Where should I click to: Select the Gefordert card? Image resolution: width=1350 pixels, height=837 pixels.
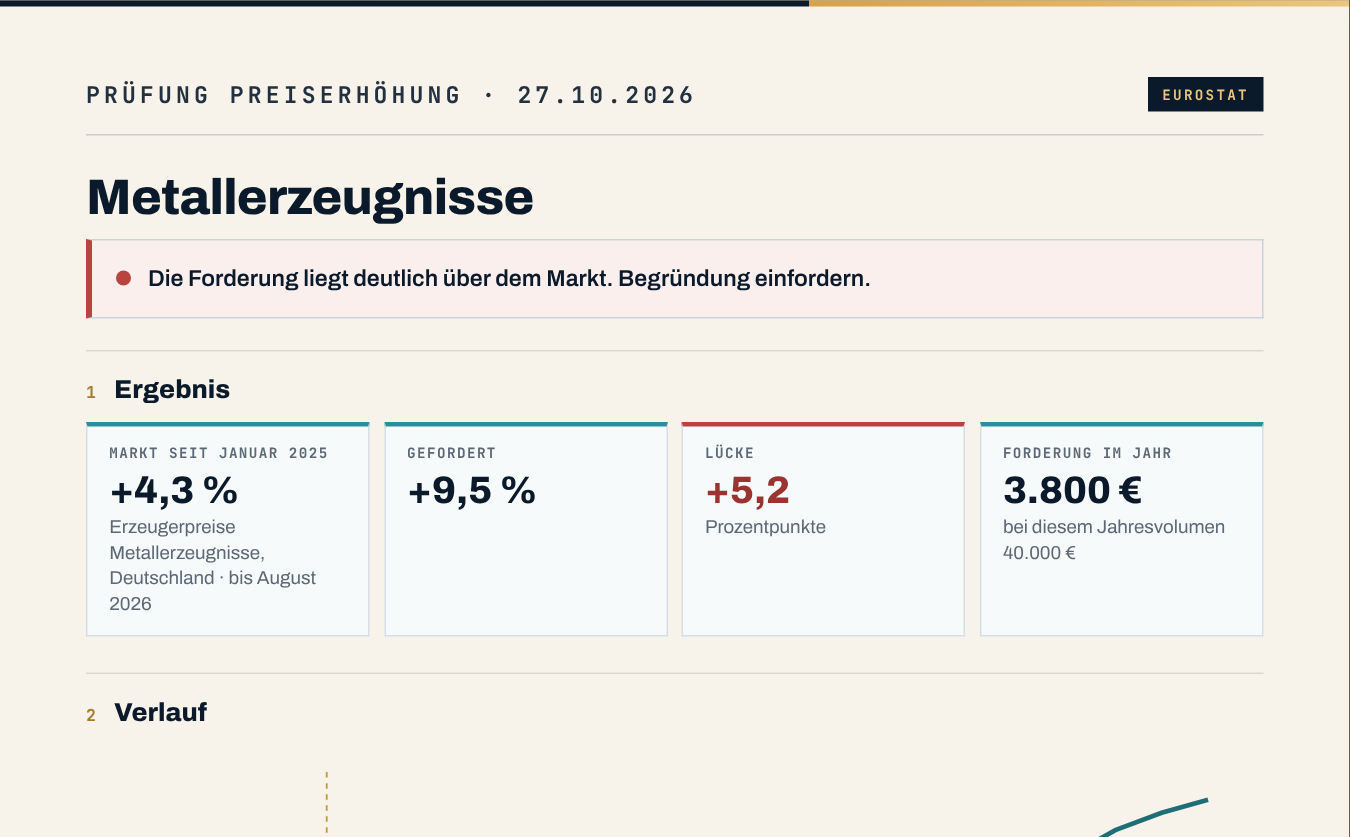[x=526, y=529]
